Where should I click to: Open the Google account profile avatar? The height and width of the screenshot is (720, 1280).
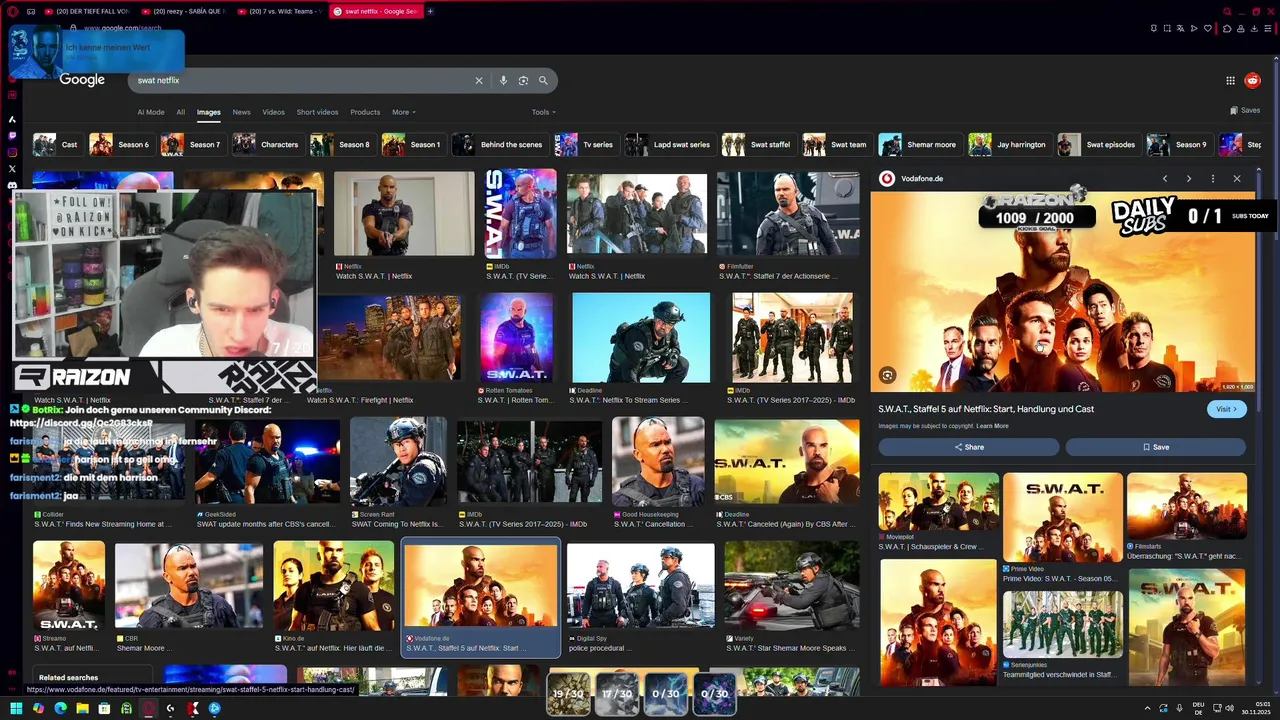[x=1253, y=81]
